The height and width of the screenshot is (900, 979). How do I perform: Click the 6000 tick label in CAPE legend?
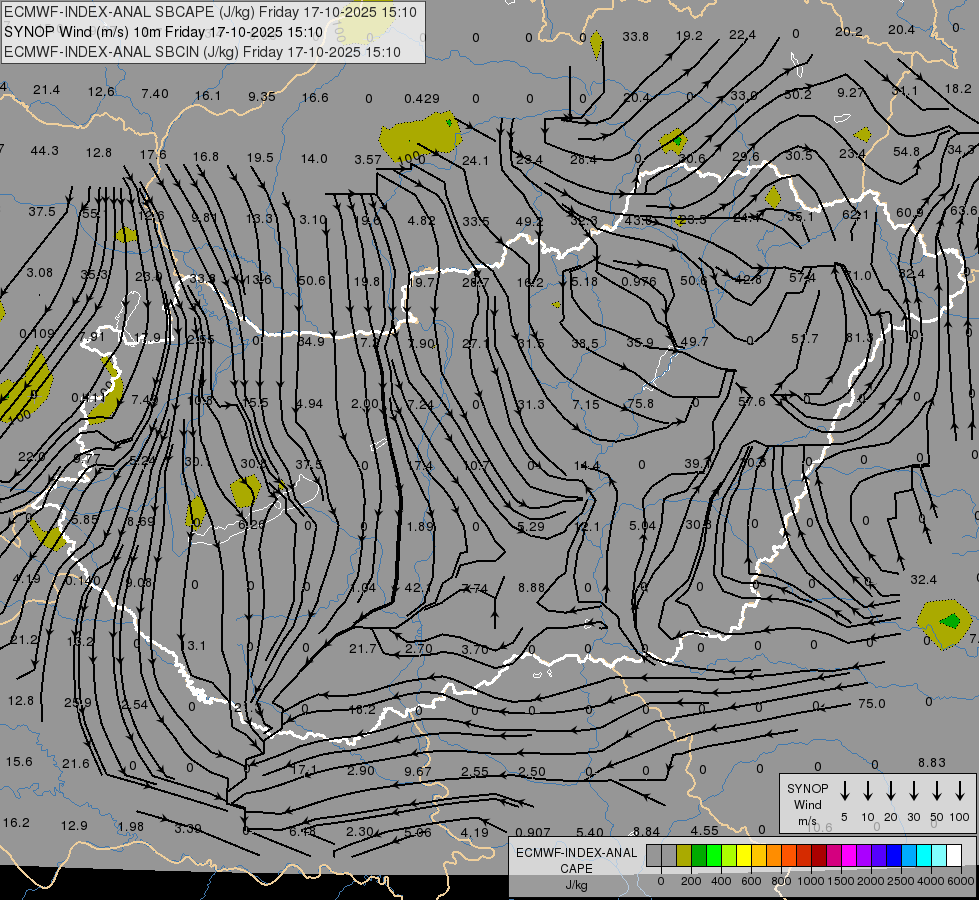[x=962, y=881]
